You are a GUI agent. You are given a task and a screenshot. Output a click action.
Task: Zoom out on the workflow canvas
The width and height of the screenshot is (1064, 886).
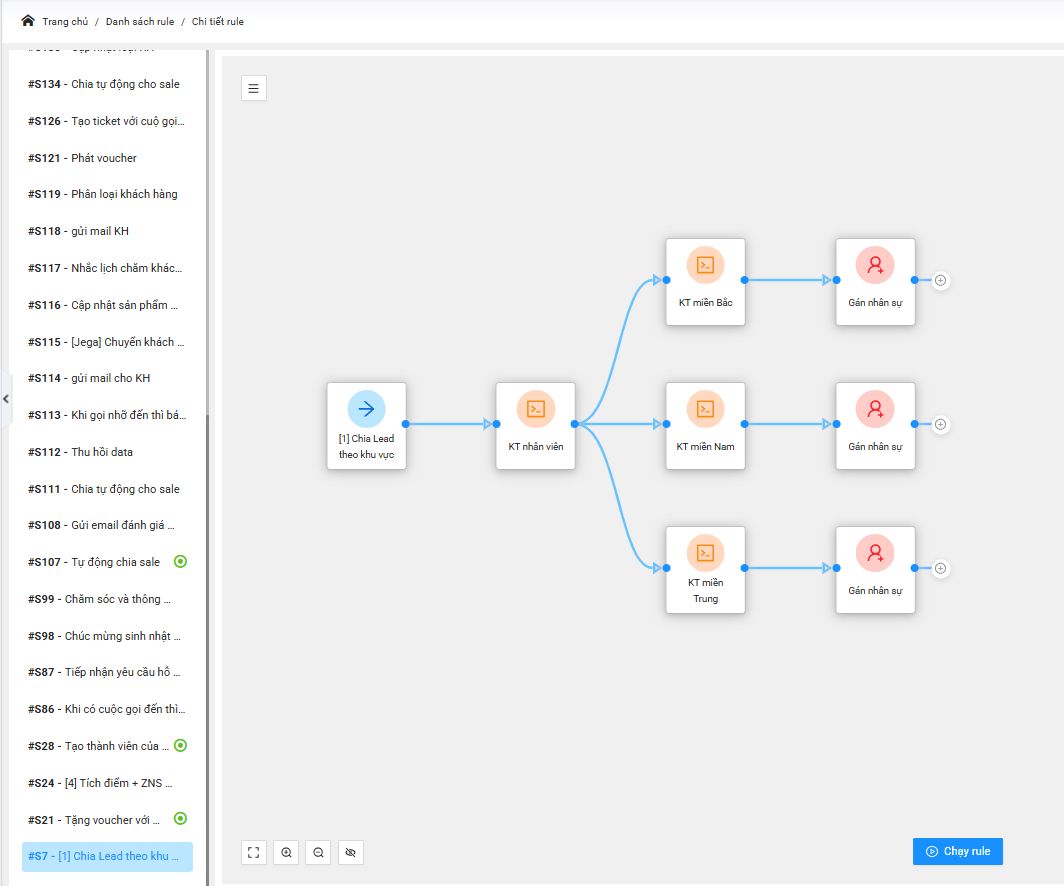coord(319,852)
